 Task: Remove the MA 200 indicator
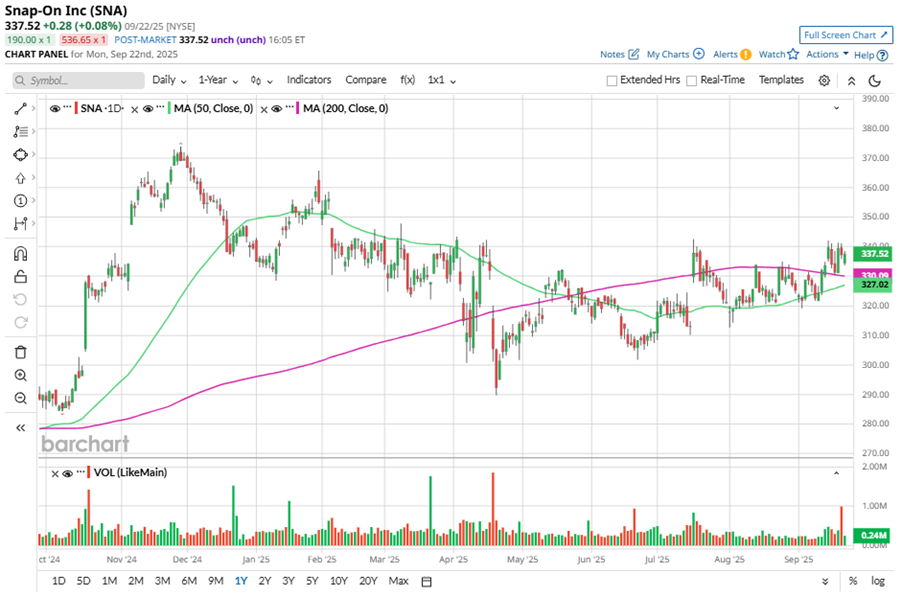click(x=264, y=109)
